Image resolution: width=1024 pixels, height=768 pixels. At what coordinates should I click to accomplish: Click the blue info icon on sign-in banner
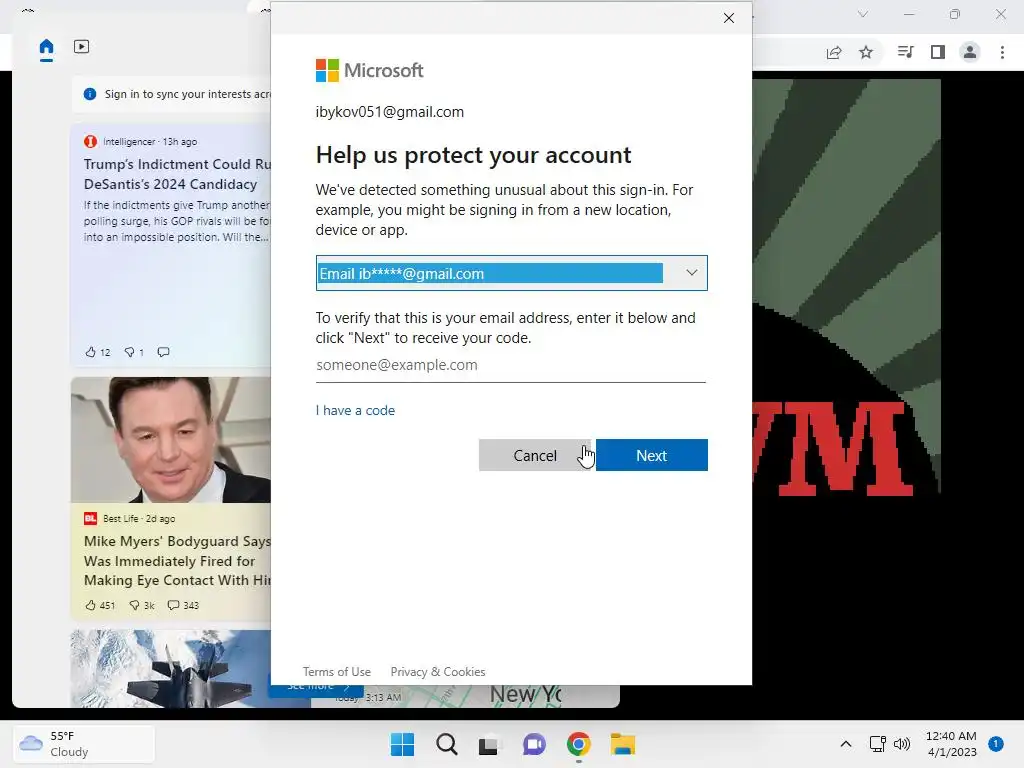click(90, 94)
